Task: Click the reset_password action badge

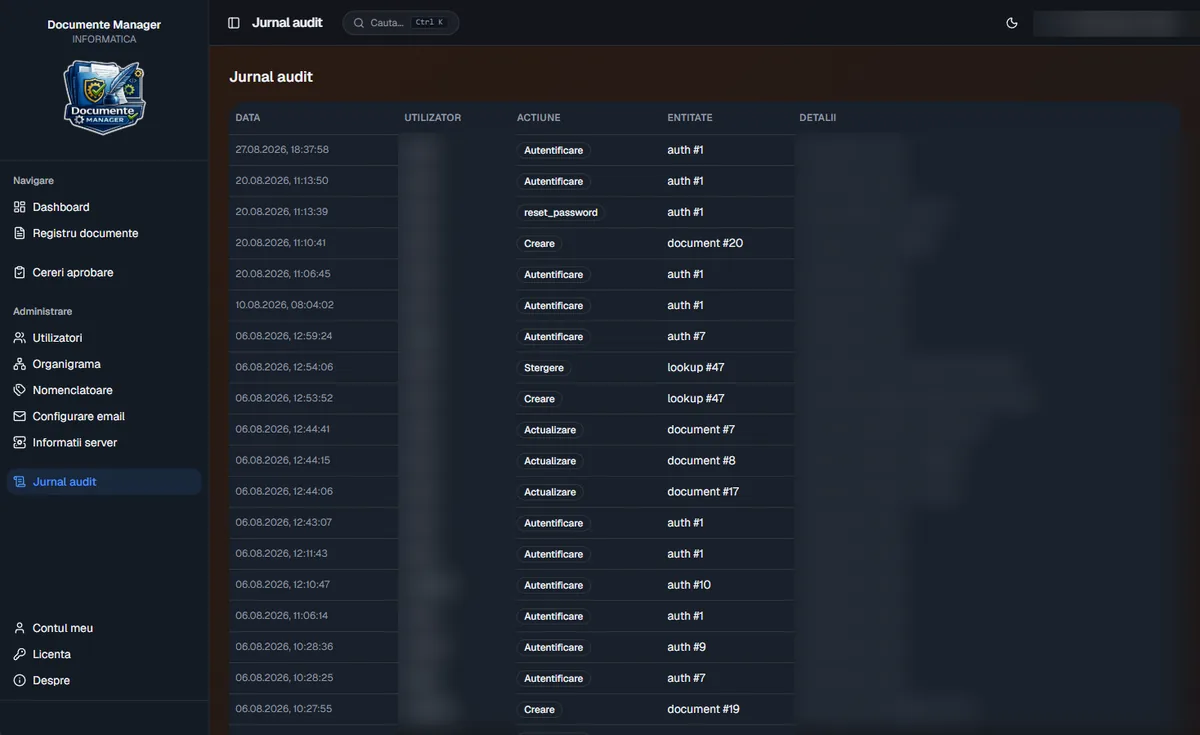Action: (561, 212)
